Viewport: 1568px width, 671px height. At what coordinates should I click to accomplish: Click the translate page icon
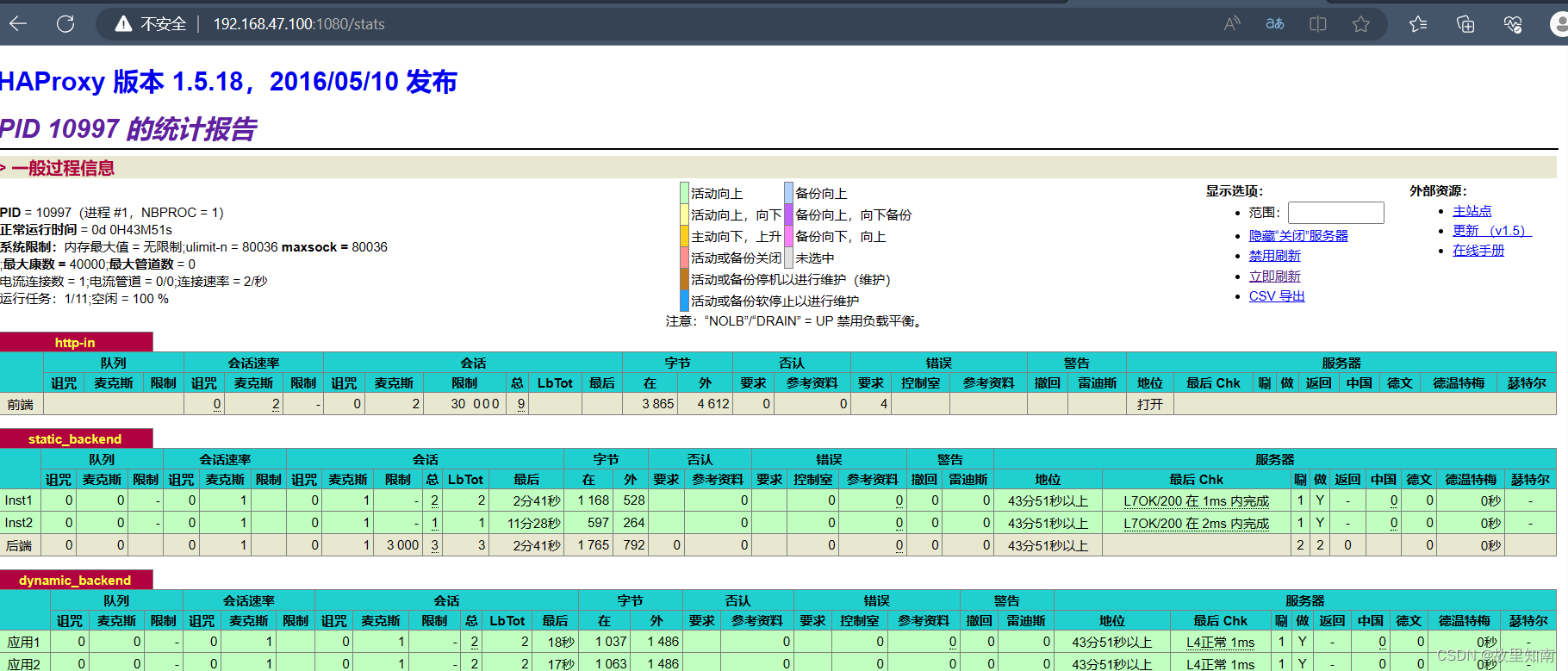tap(1275, 24)
